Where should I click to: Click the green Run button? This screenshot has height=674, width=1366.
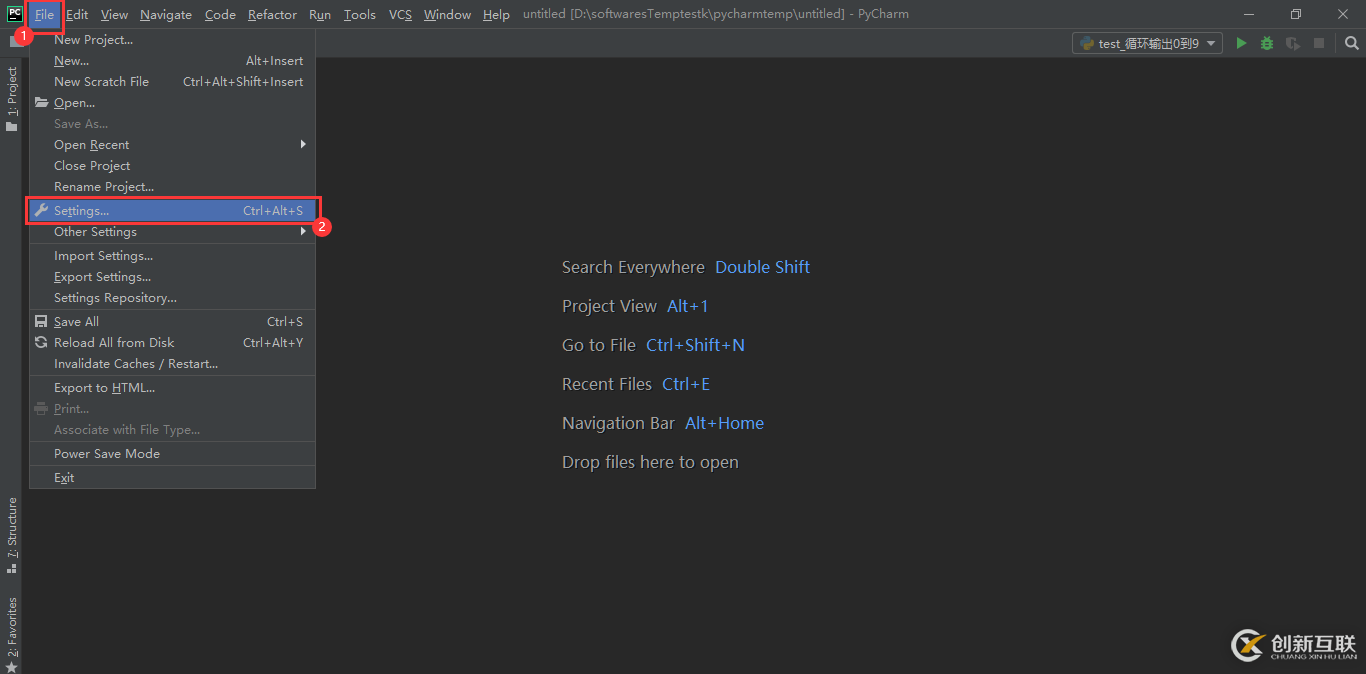coord(1241,43)
